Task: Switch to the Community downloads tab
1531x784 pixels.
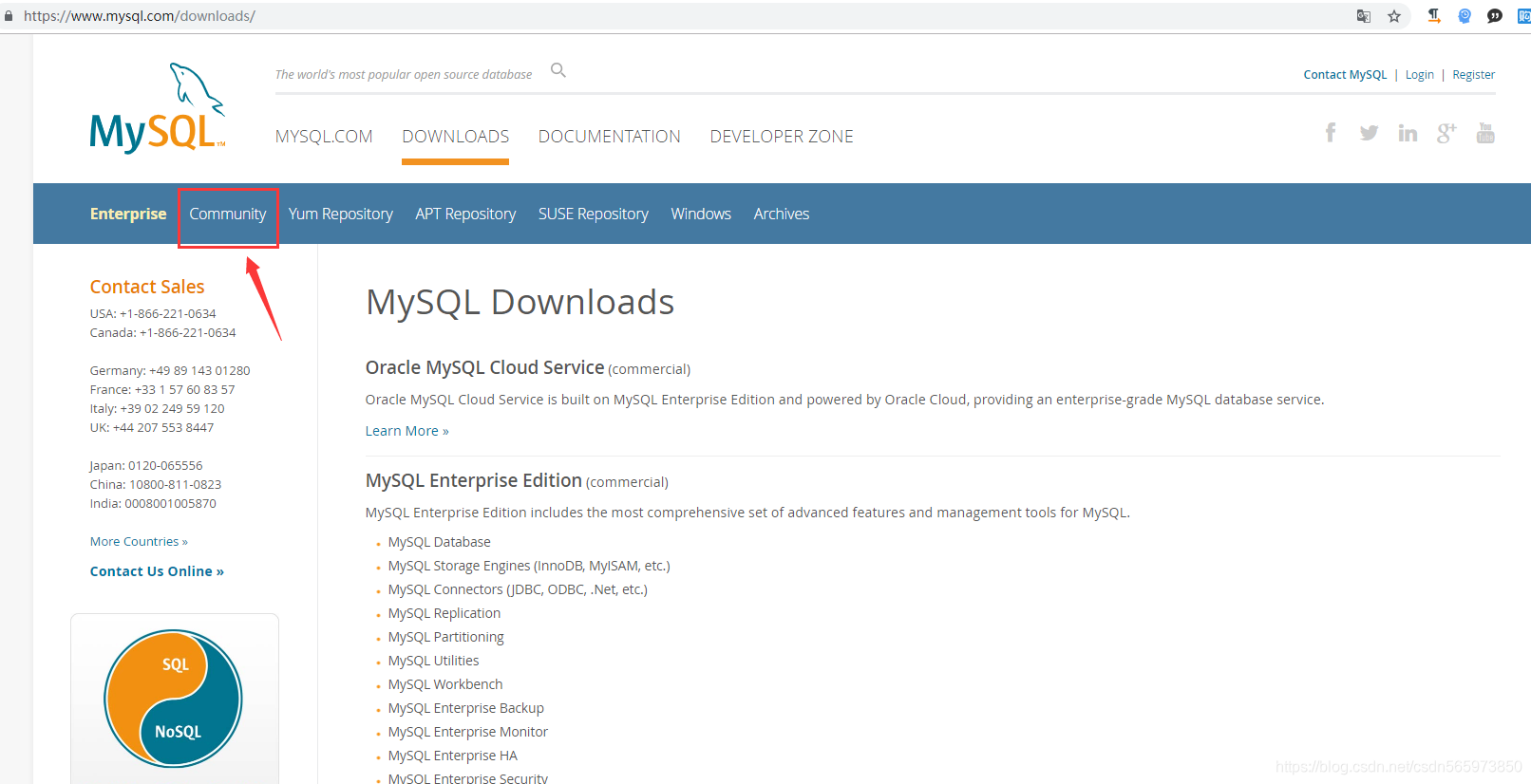Action: 228,214
